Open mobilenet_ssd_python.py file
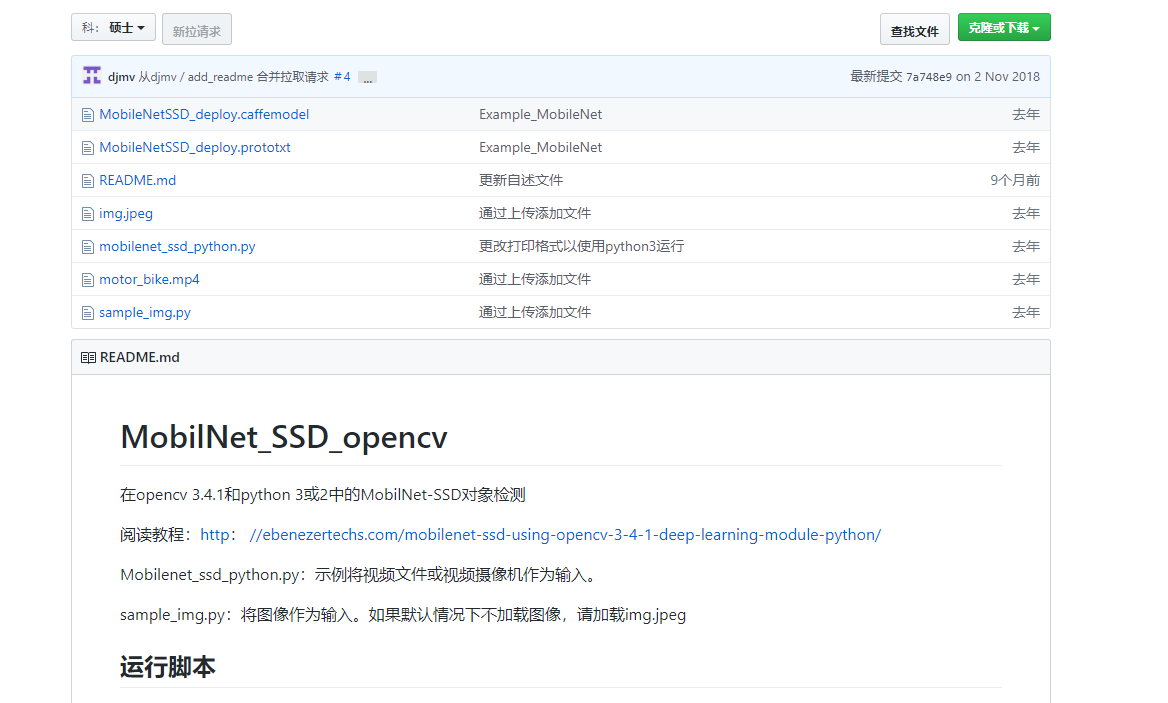 click(x=177, y=246)
